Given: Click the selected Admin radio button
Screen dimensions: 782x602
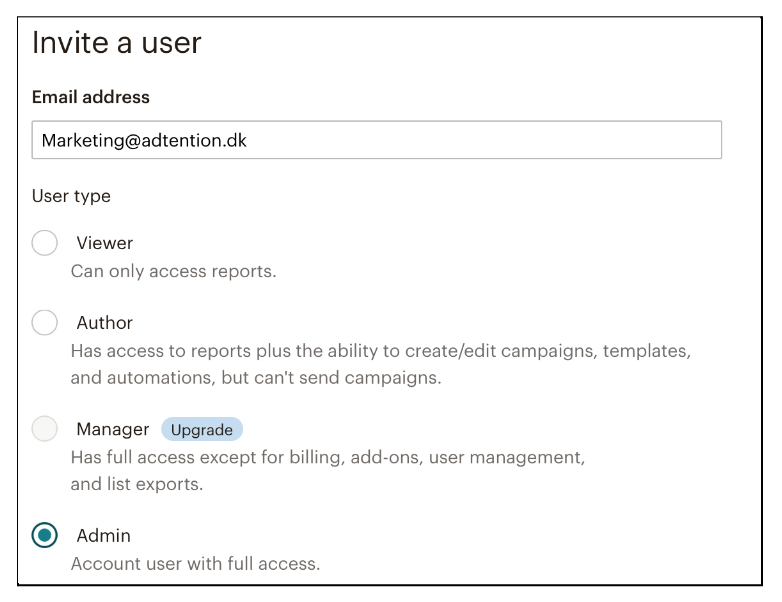Looking at the screenshot, I should 45,536.
